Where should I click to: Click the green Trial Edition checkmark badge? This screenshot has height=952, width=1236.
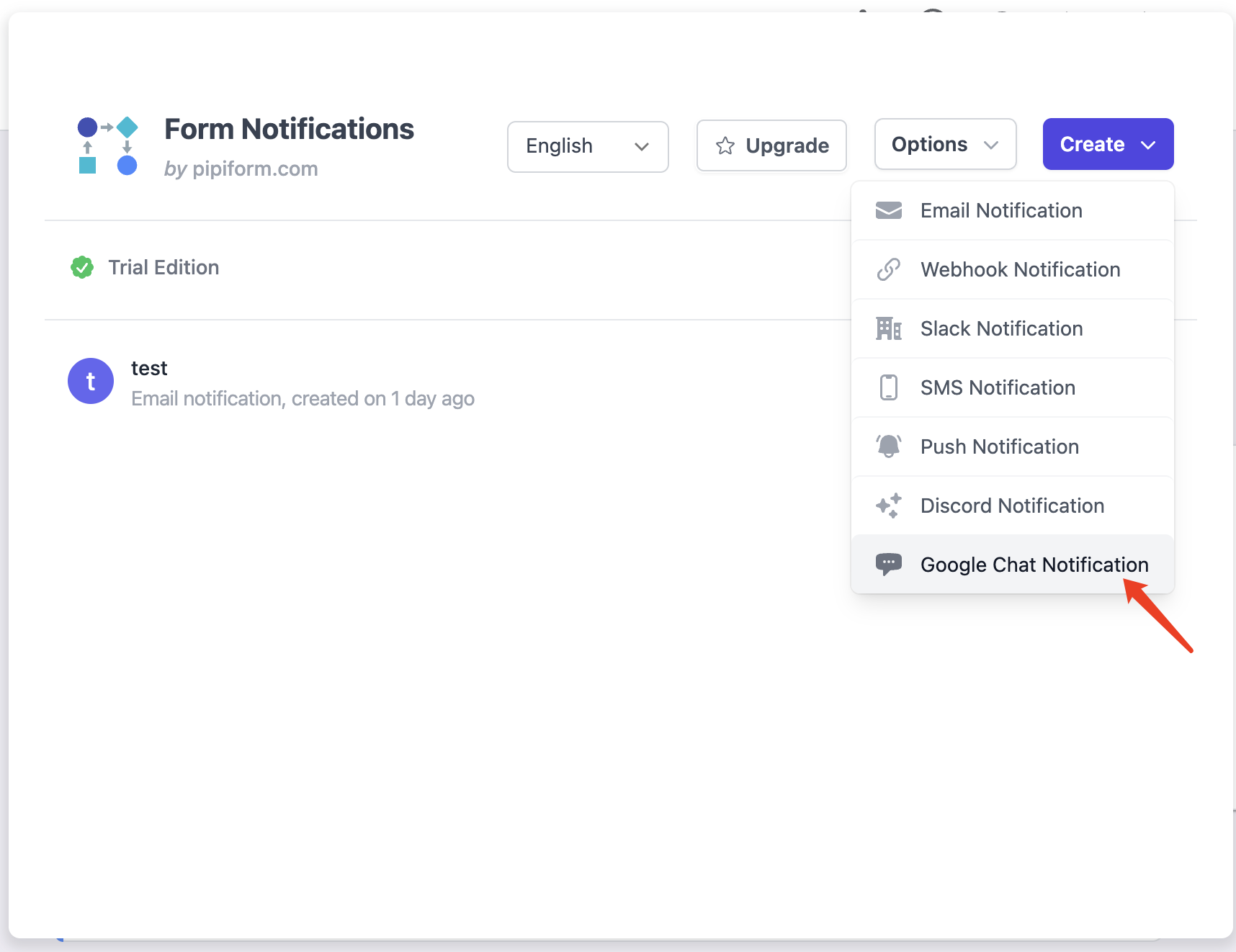coord(81,267)
